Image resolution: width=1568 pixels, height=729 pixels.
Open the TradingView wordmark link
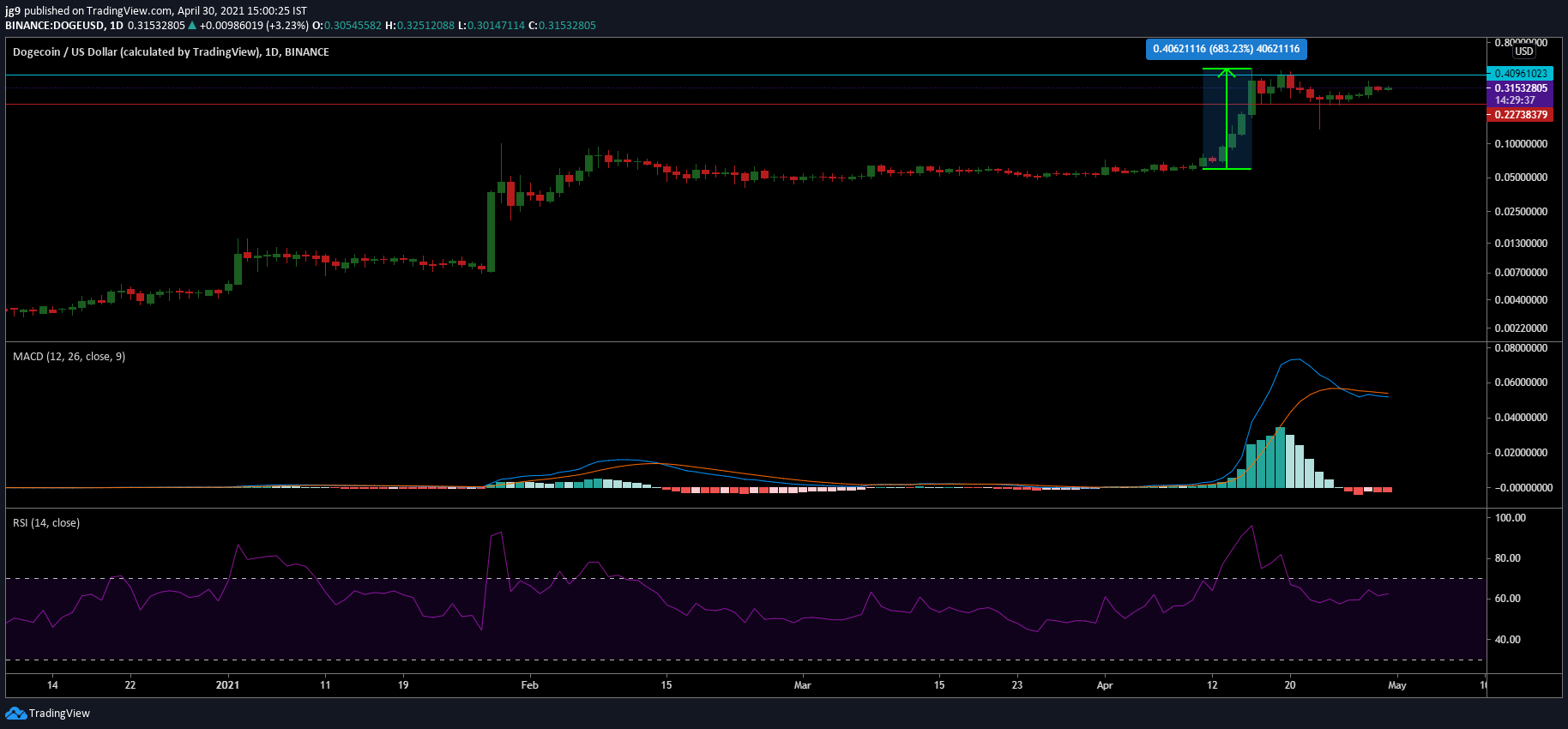[59, 713]
